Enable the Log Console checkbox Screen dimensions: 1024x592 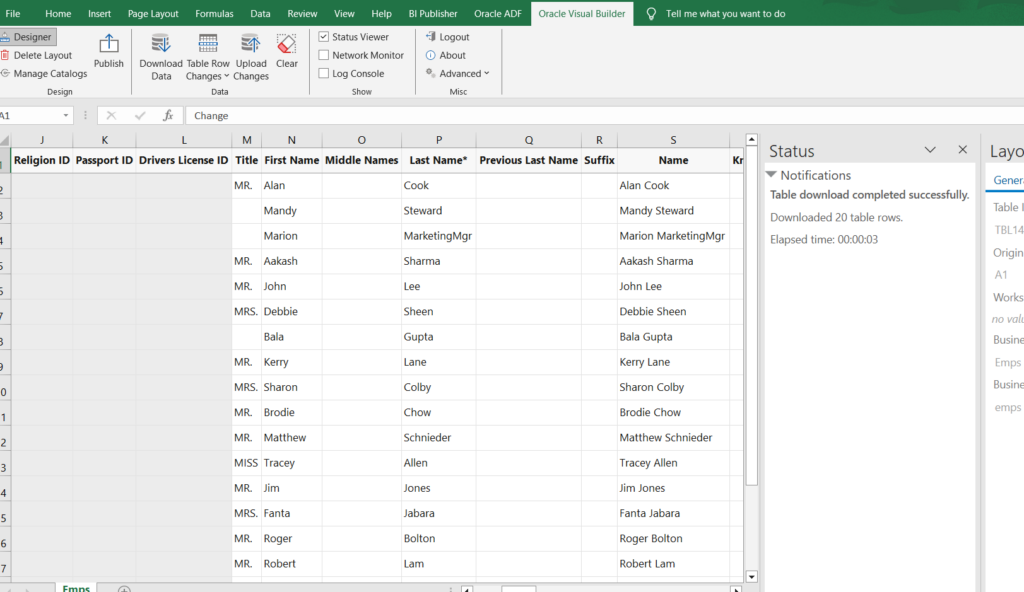tap(324, 74)
